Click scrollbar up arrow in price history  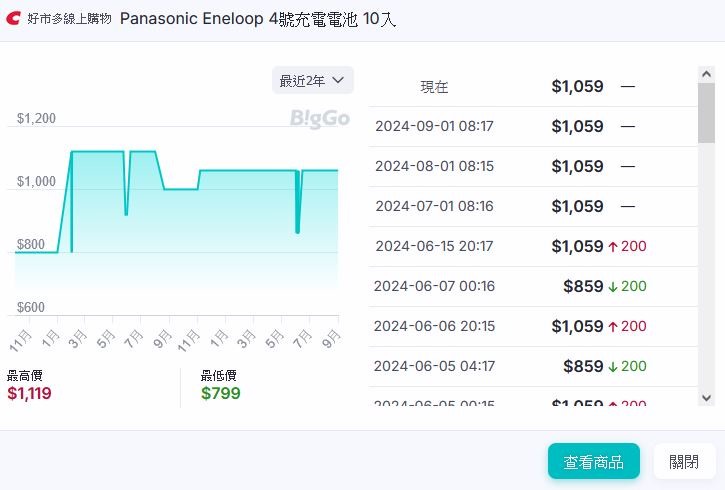[x=706, y=76]
